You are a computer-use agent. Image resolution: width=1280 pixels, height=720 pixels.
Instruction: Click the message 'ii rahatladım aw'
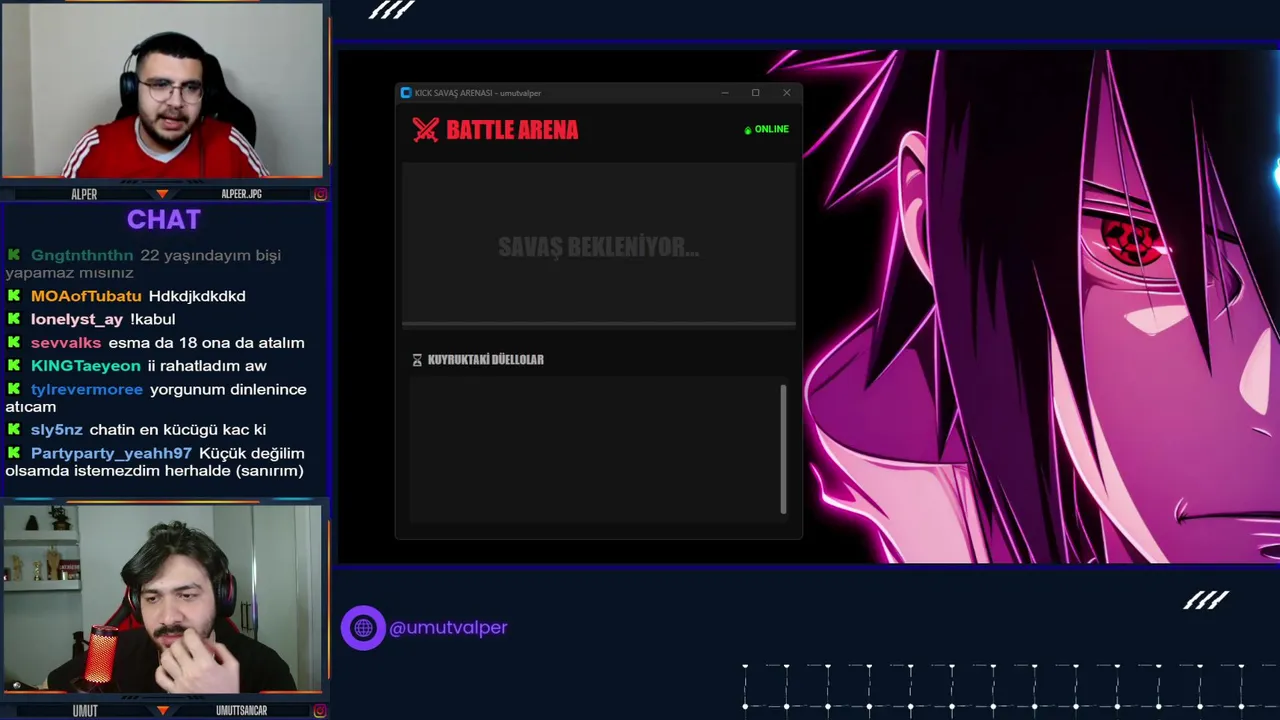pyautogui.click(x=207, y=366)
